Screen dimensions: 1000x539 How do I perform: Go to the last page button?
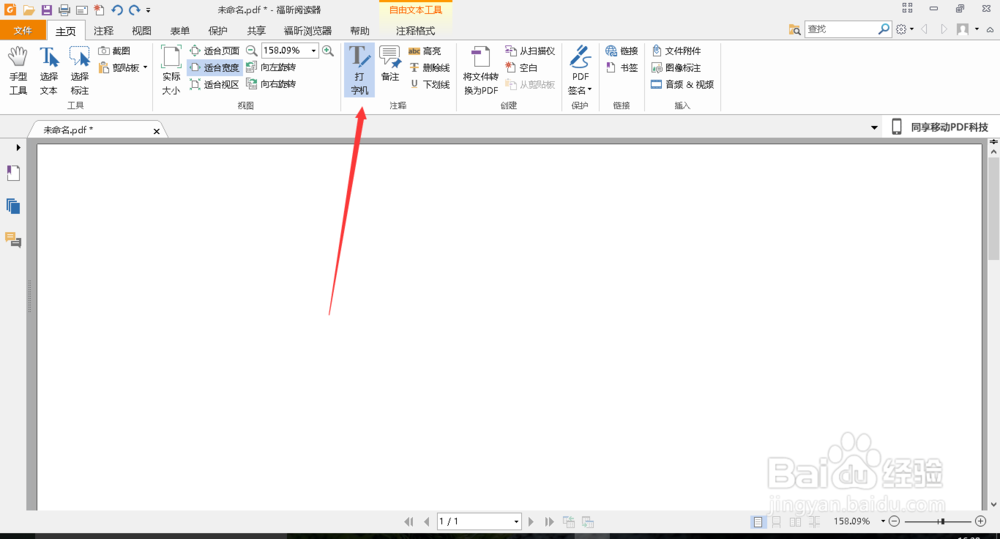click(x=549, y=522)
